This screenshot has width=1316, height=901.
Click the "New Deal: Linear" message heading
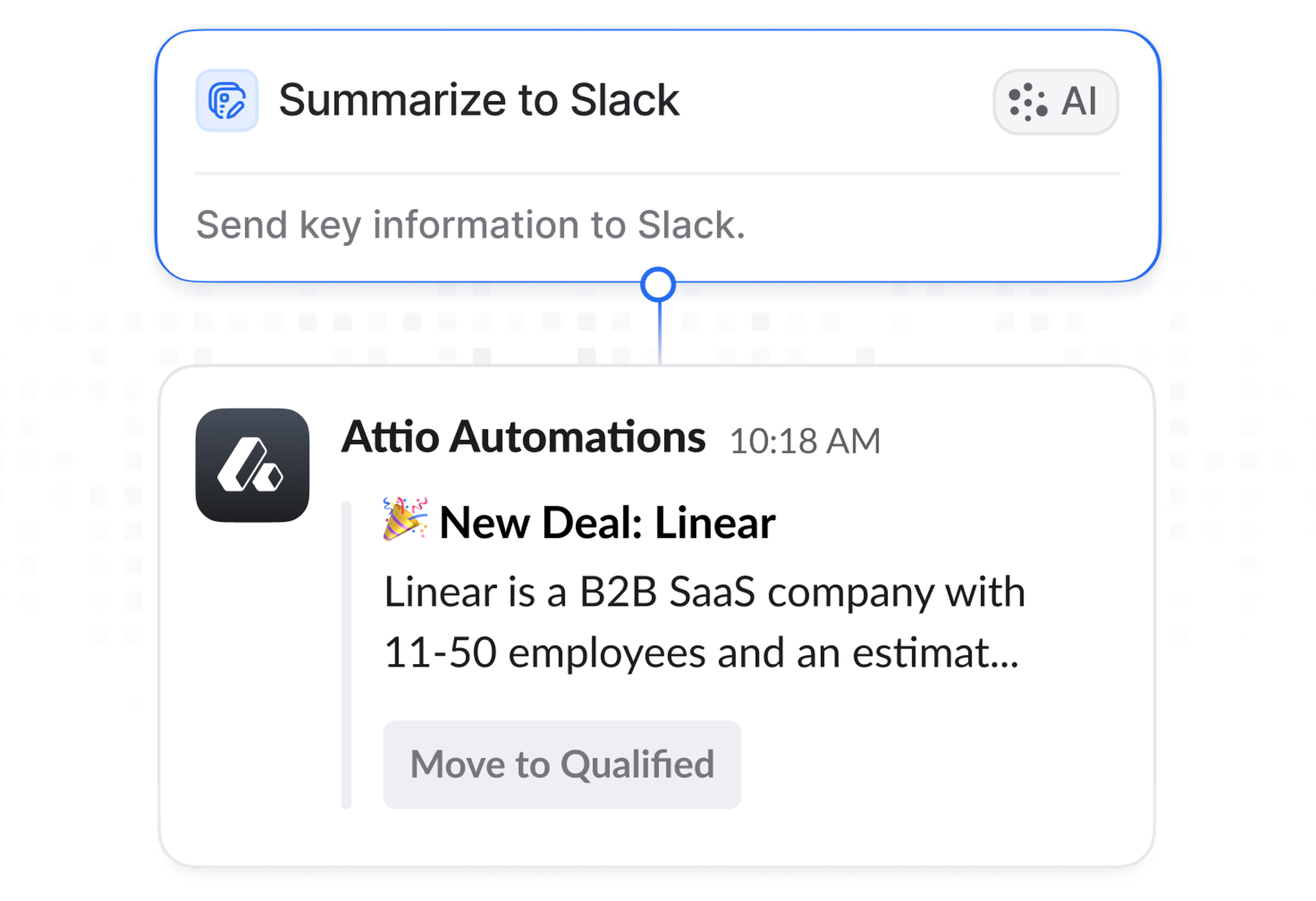(x=607, y=522)
